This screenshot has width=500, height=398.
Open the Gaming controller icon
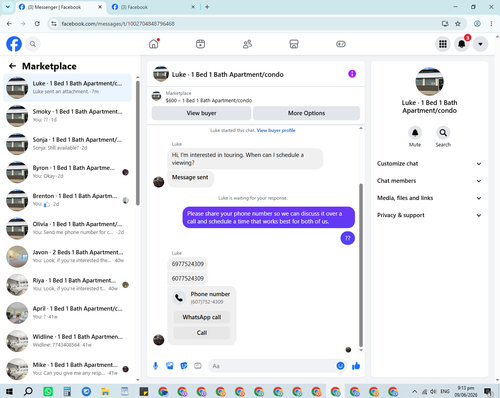[341, 44]
